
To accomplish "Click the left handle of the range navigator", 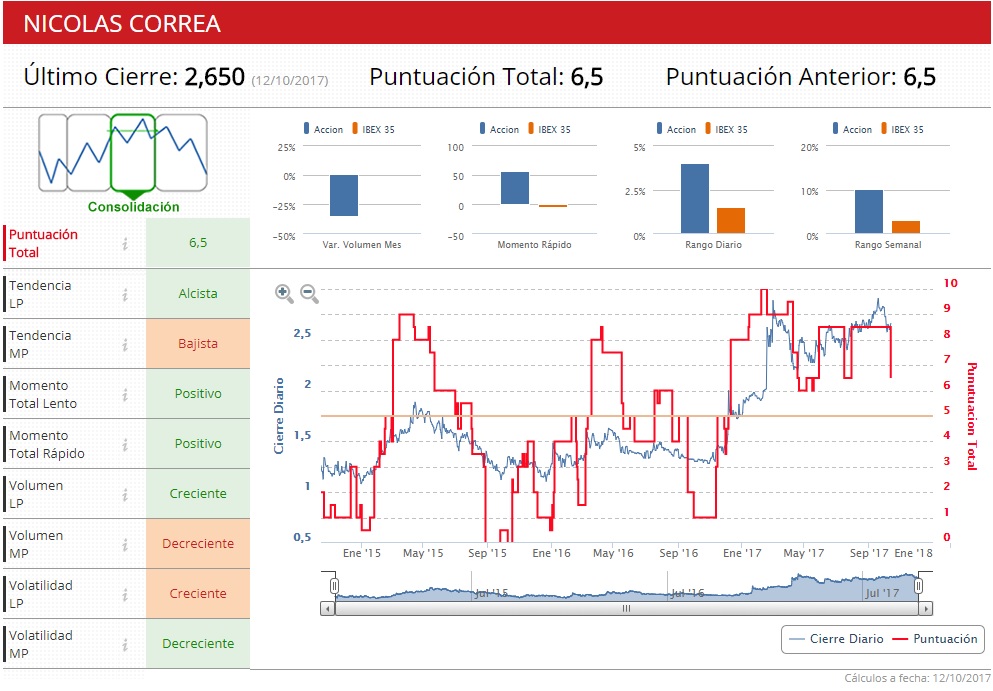I will [x=334, y=586].
